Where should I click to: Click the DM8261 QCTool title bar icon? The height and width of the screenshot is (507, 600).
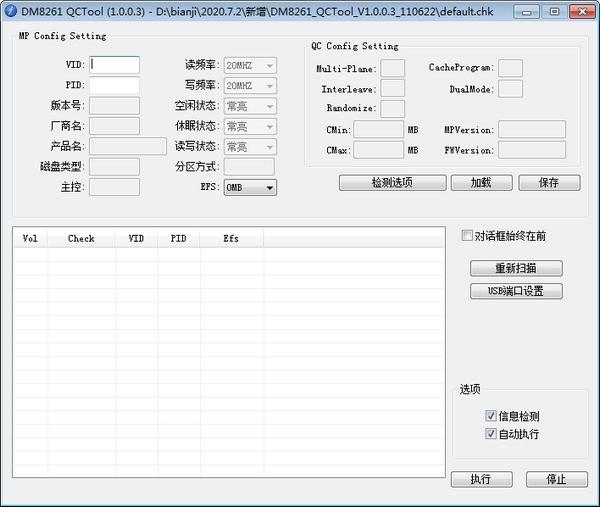coord(11,9)
